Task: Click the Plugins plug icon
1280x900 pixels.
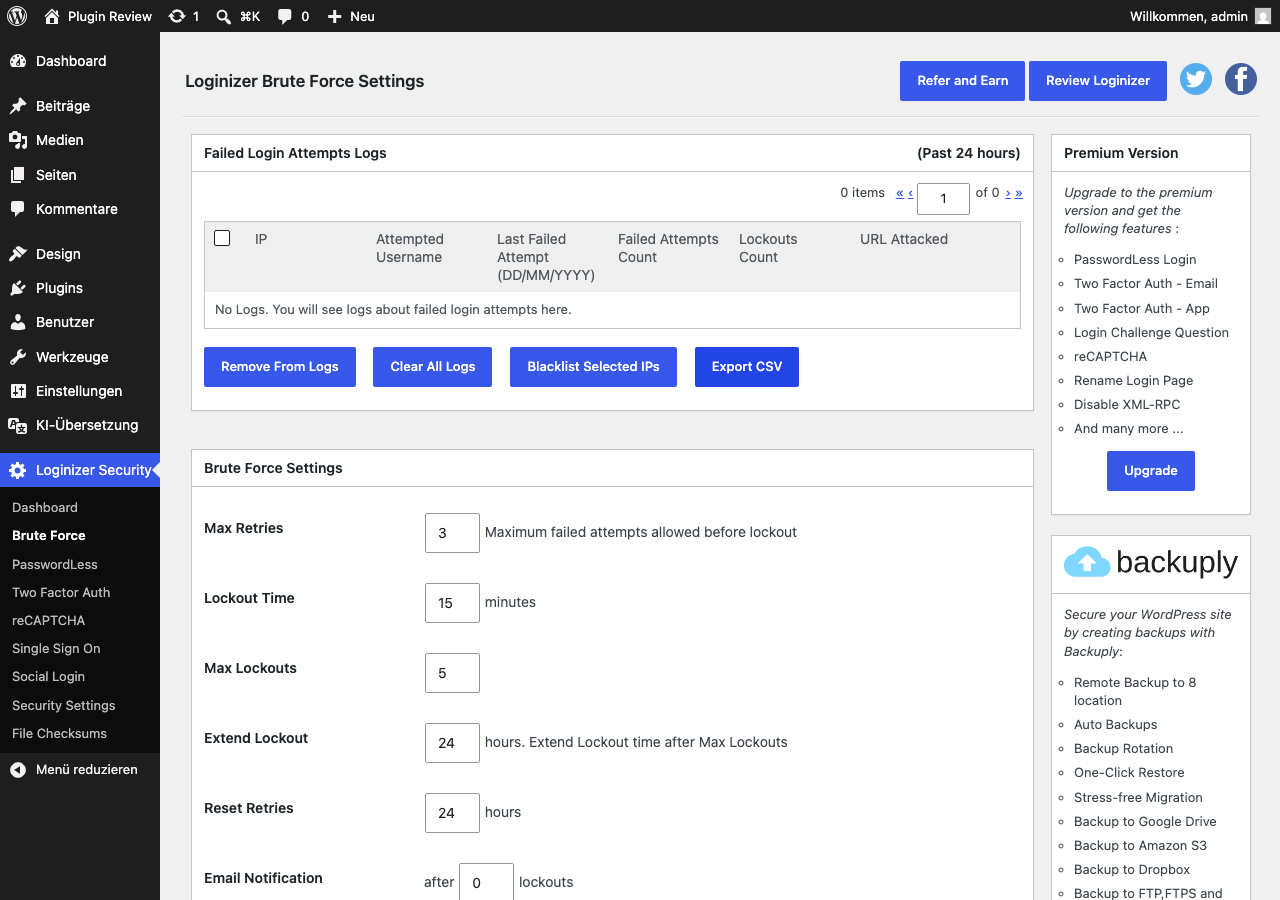Action: click(x=18, y=288)
